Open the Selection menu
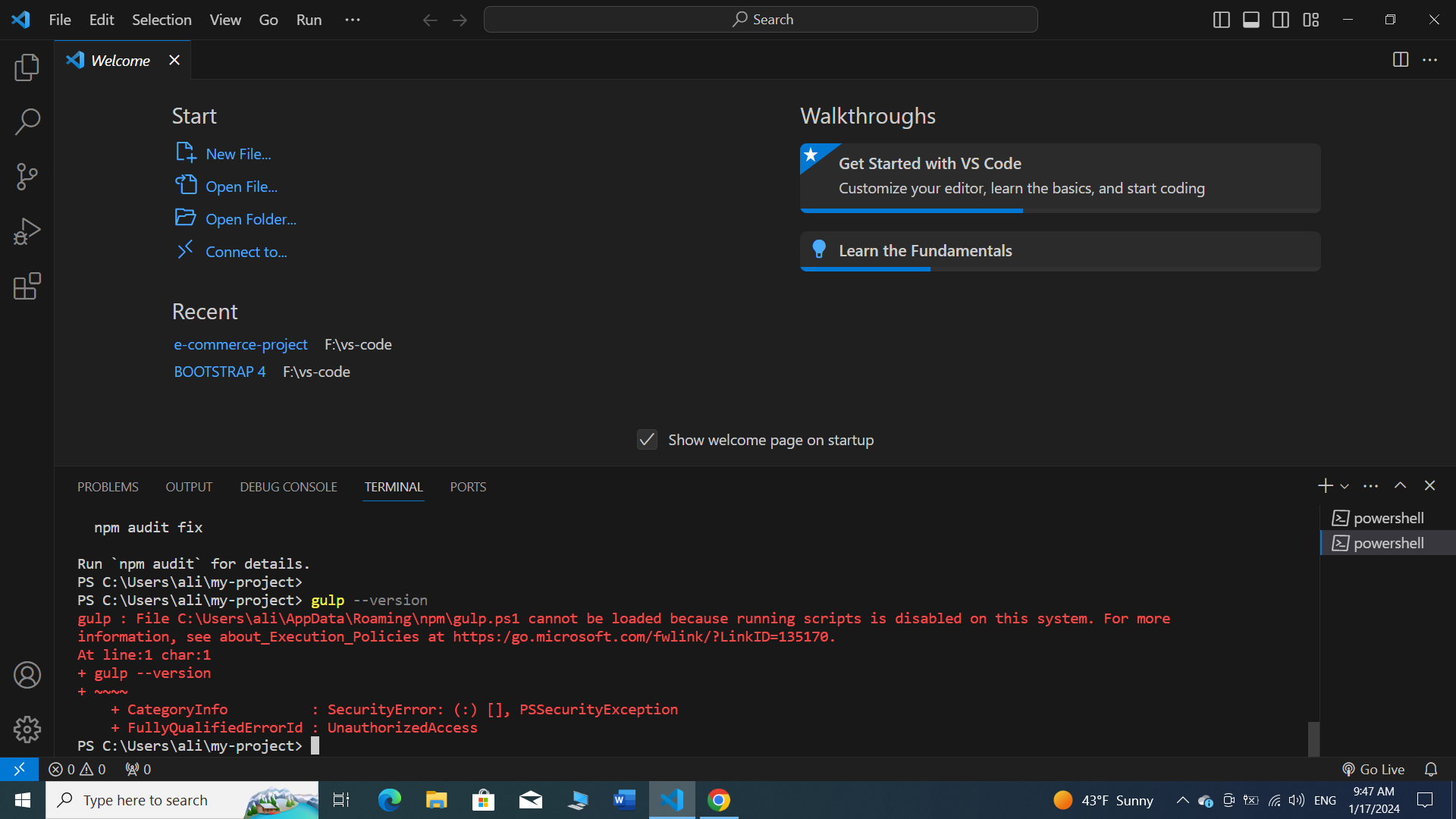This screenshot has height=819, width=1456. tap(162, 20)
